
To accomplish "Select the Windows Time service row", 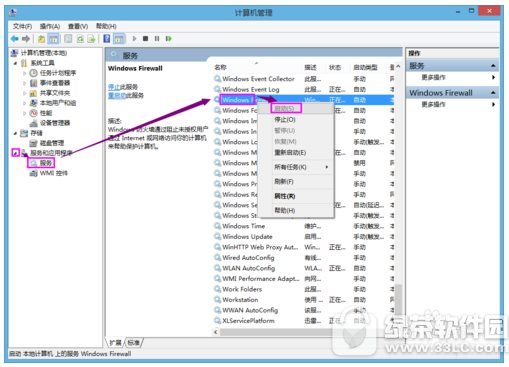I will coord(304,226).
